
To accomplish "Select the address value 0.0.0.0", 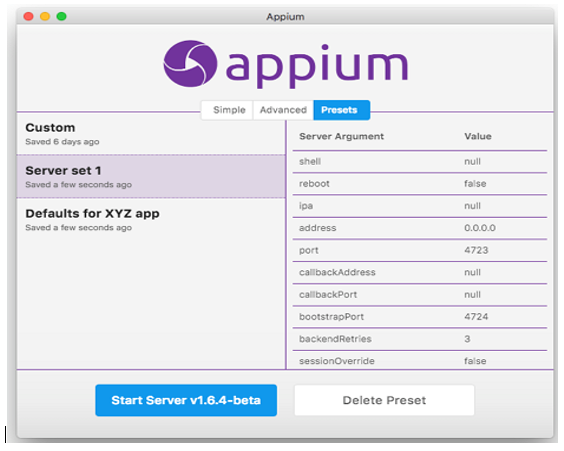I will tap(480, 228).
